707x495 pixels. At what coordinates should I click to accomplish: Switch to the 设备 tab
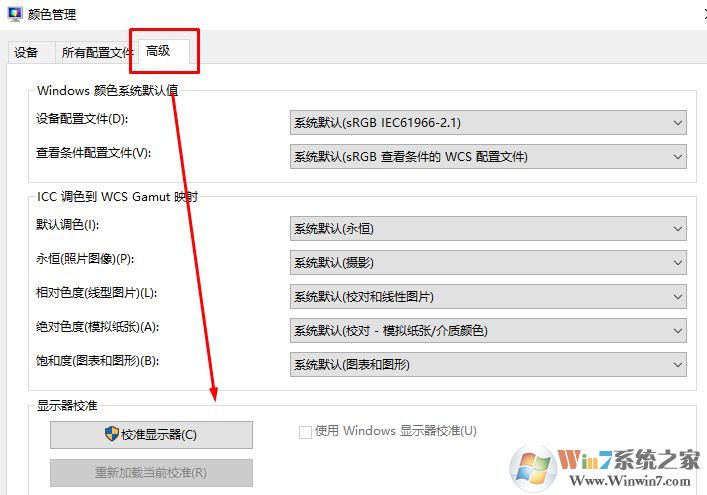[x=27, y=52]
